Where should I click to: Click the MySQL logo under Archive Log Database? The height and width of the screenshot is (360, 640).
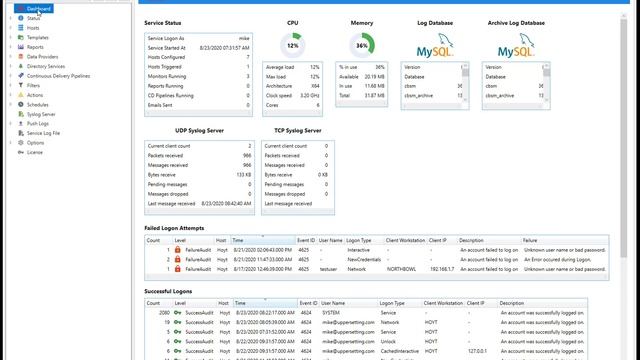pyautogui.click(x=516, y=46)
